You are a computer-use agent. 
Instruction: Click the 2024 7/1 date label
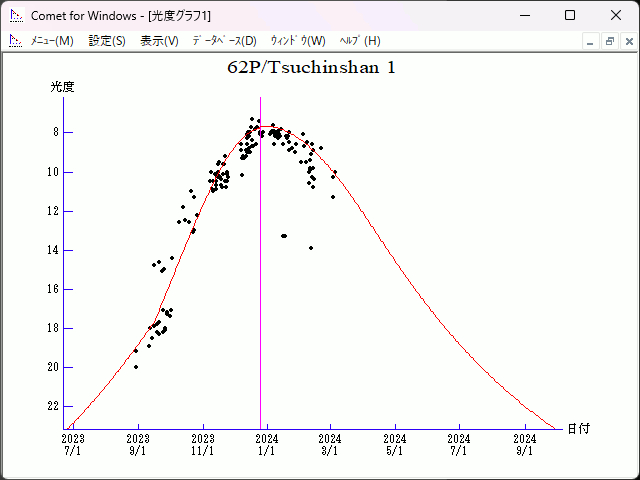459,445
